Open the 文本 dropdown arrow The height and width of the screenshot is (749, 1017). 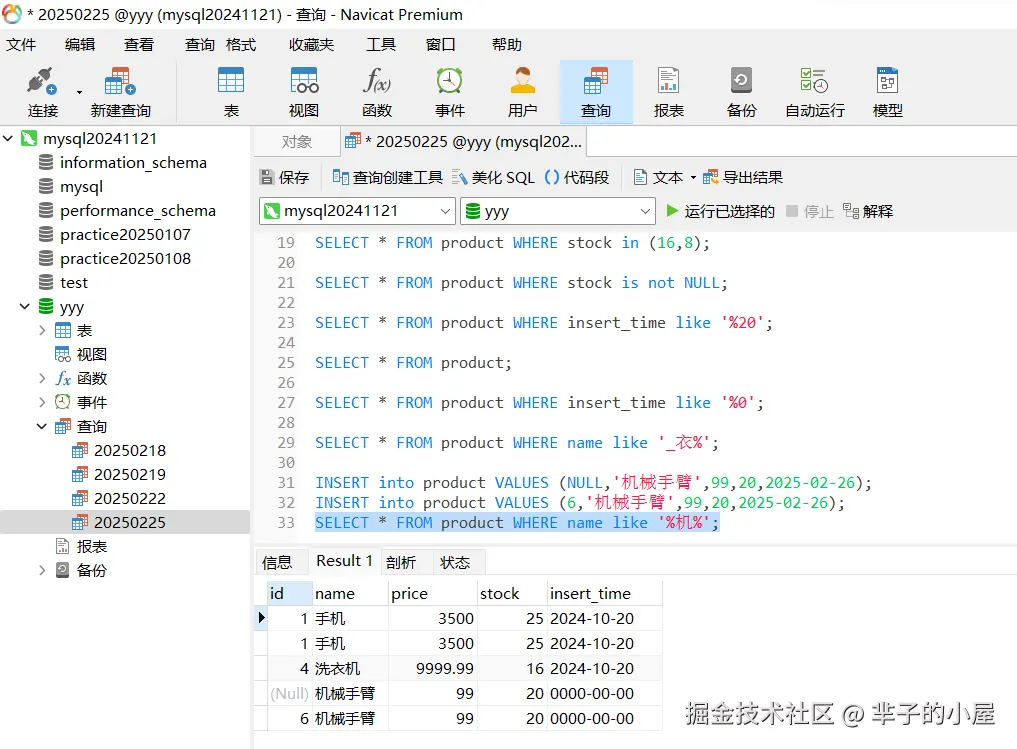pyautogui.click(x=693, y=178)
